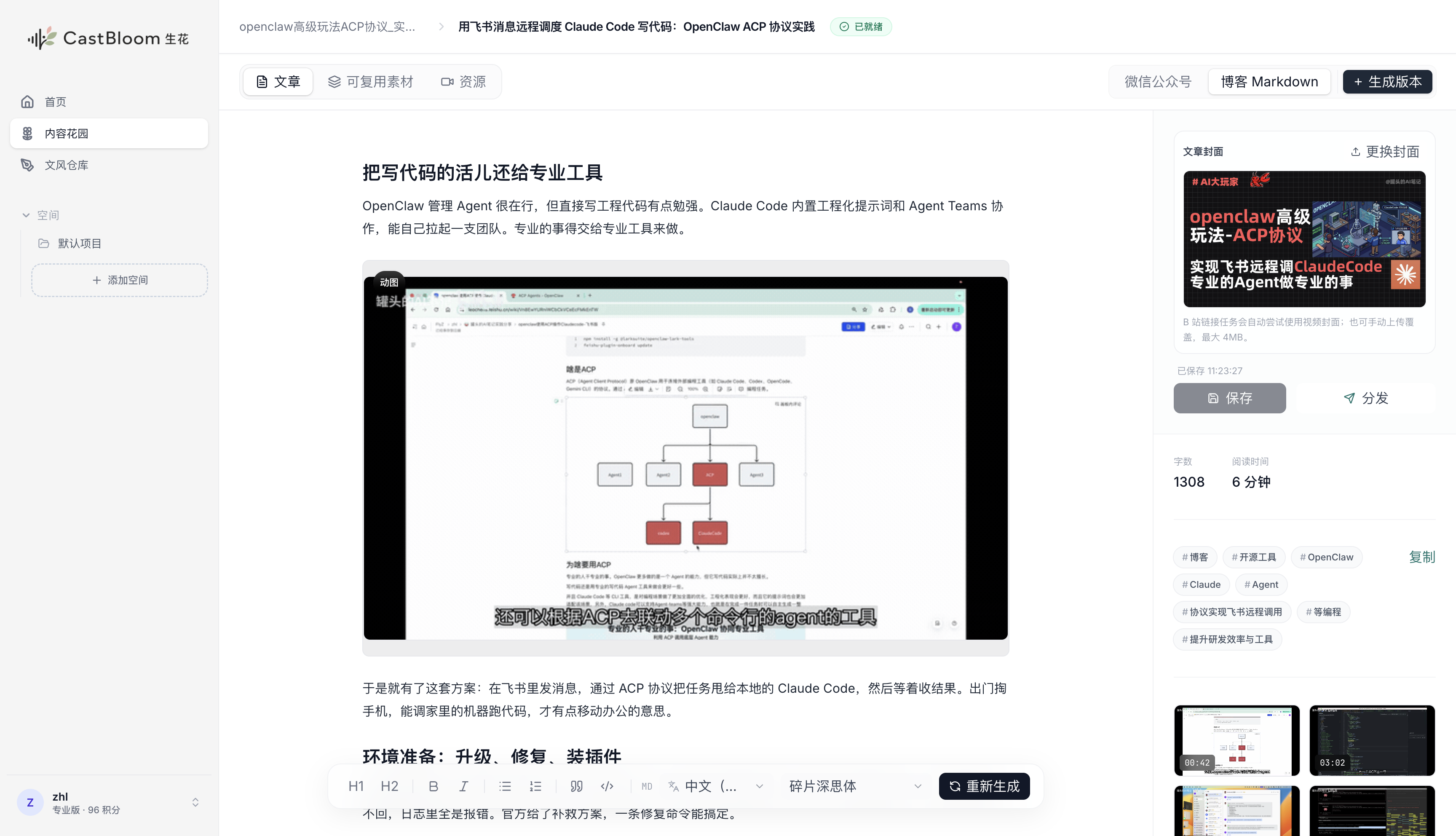Screen dimensions: 1456x836
Task: Click the #OpenClaw tag
Action: tap(1326, 557)
